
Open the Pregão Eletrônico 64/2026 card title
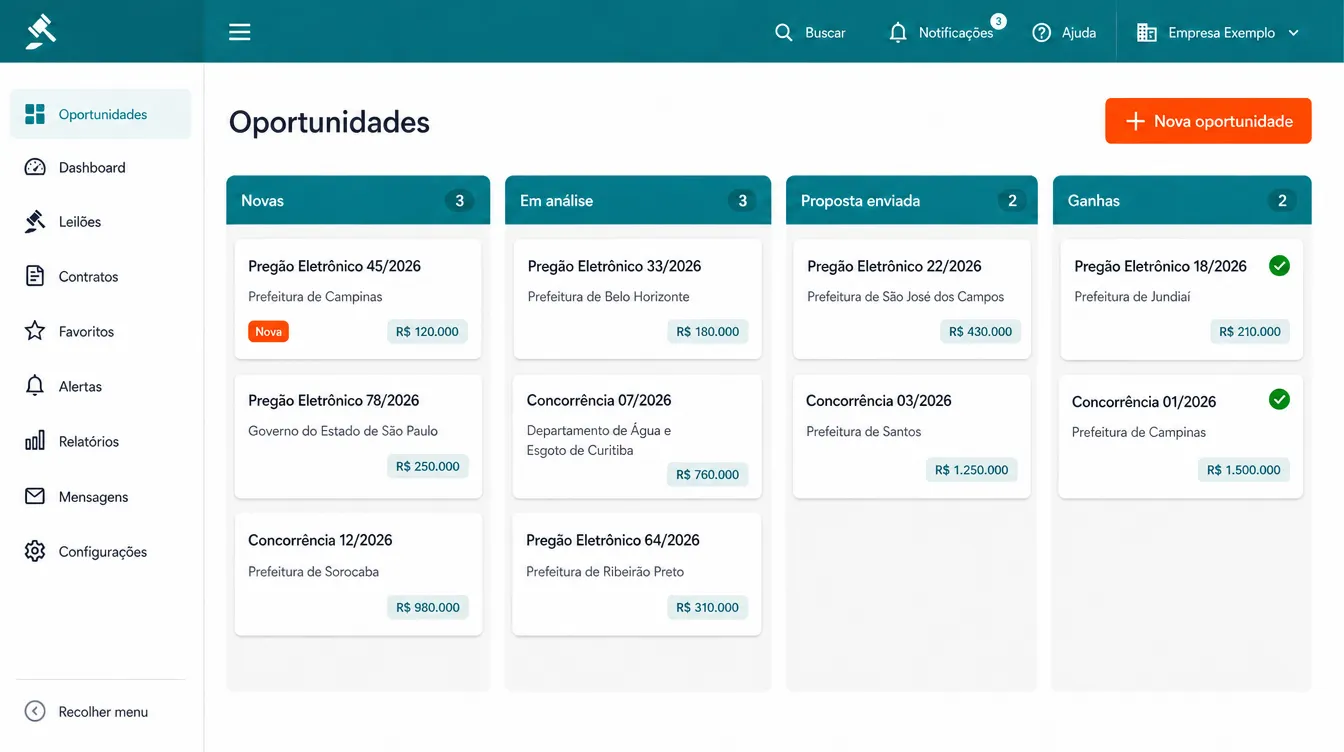pos(613,540)
